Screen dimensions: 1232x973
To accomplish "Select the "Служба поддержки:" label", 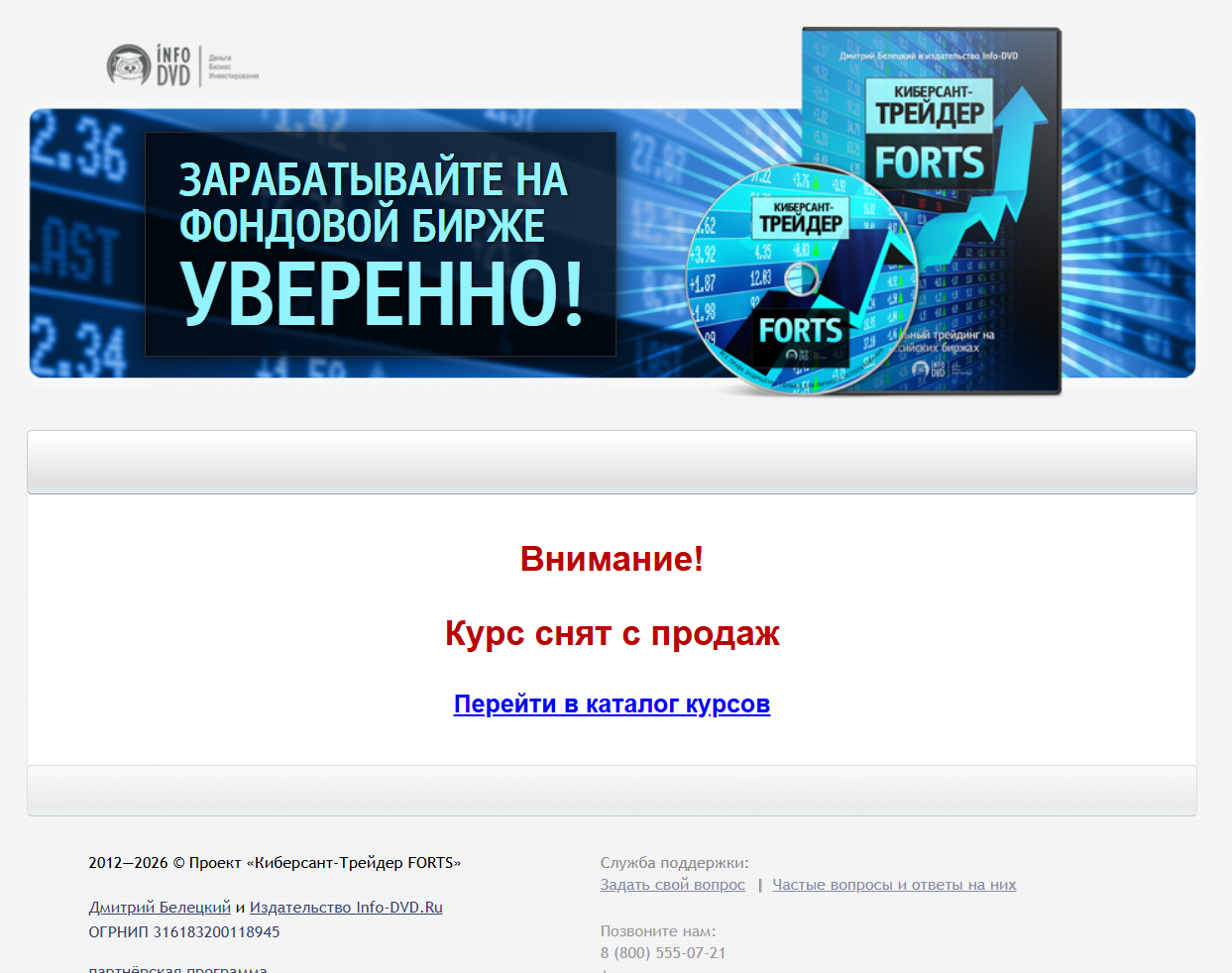I will pyautogui.click(x=674, y=862).
